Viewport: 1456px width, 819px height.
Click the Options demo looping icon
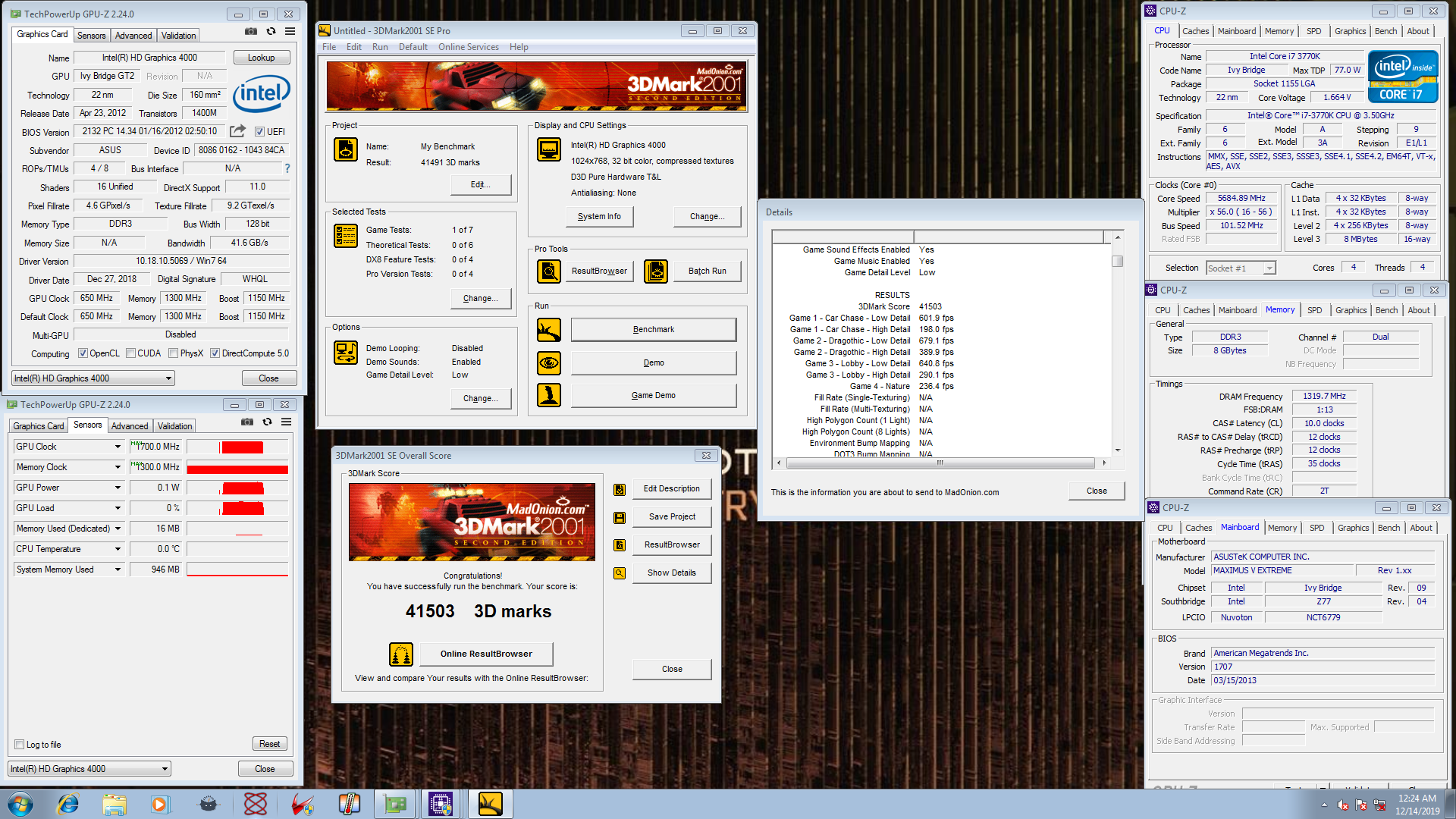[x=346, y=353]
